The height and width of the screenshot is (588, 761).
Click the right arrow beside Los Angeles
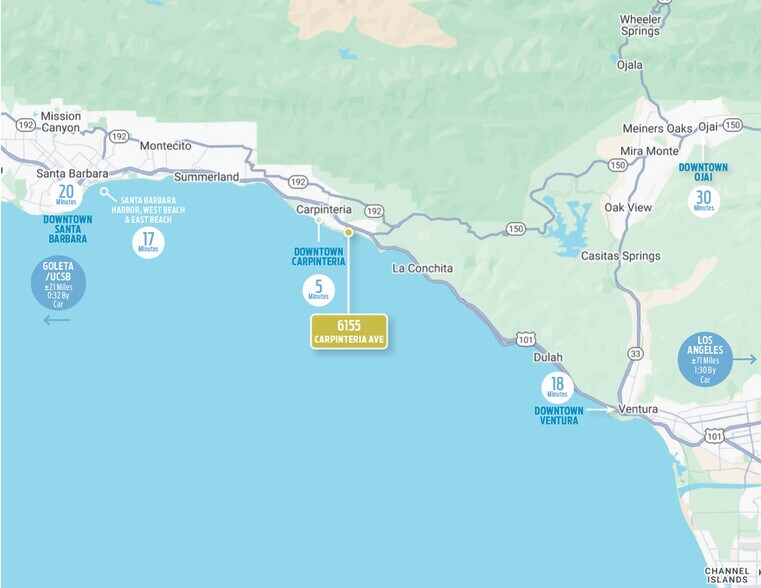point(744,359)
